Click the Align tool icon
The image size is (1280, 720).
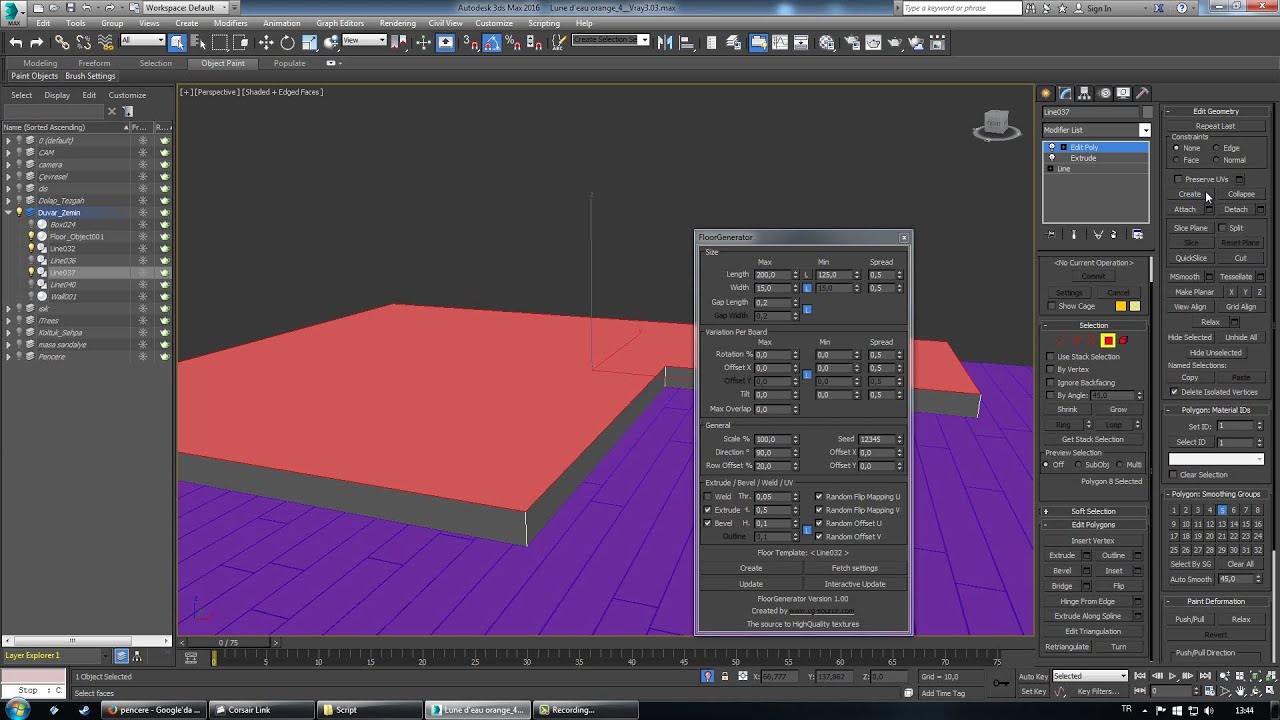point(687,42)
